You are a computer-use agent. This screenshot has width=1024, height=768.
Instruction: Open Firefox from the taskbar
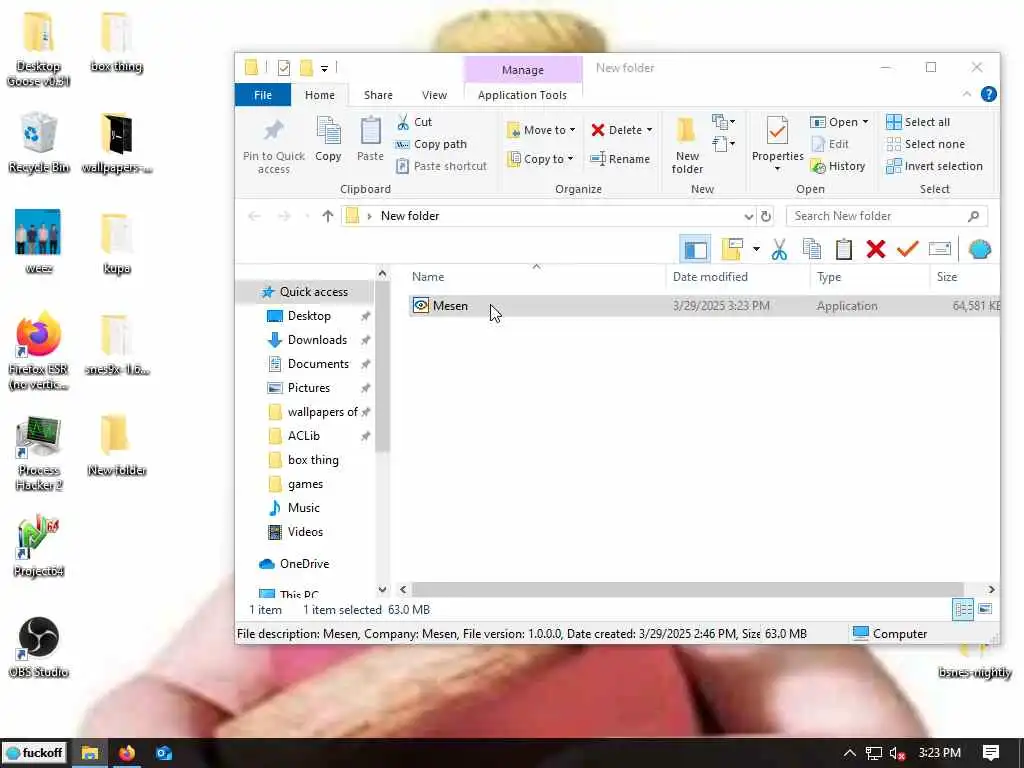point(127,753)
